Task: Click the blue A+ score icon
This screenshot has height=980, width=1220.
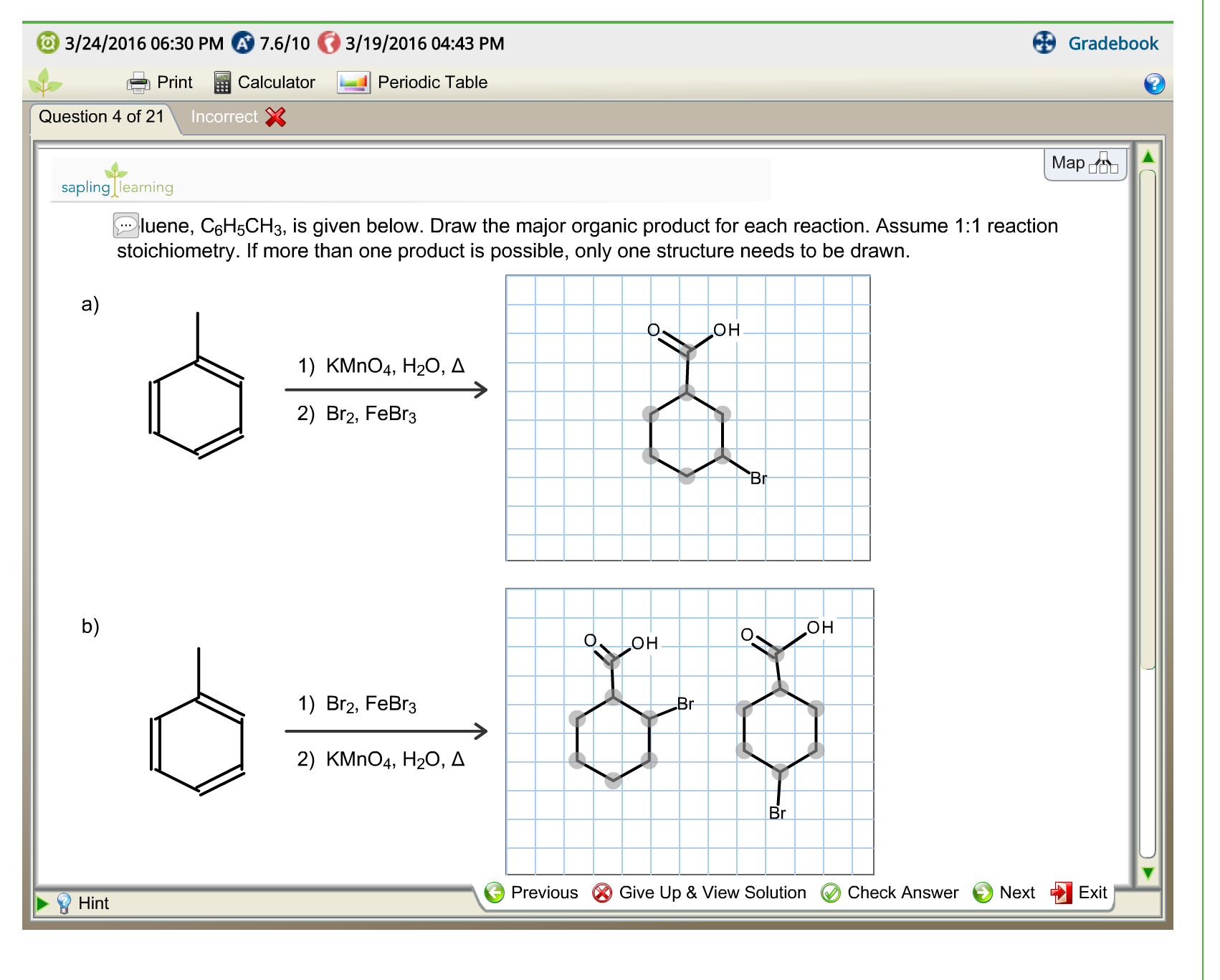Action: (x=243, y=43)
